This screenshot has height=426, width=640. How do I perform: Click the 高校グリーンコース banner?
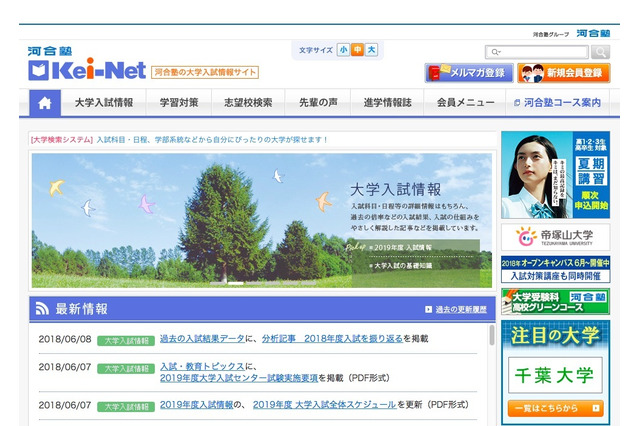(556, 302)
